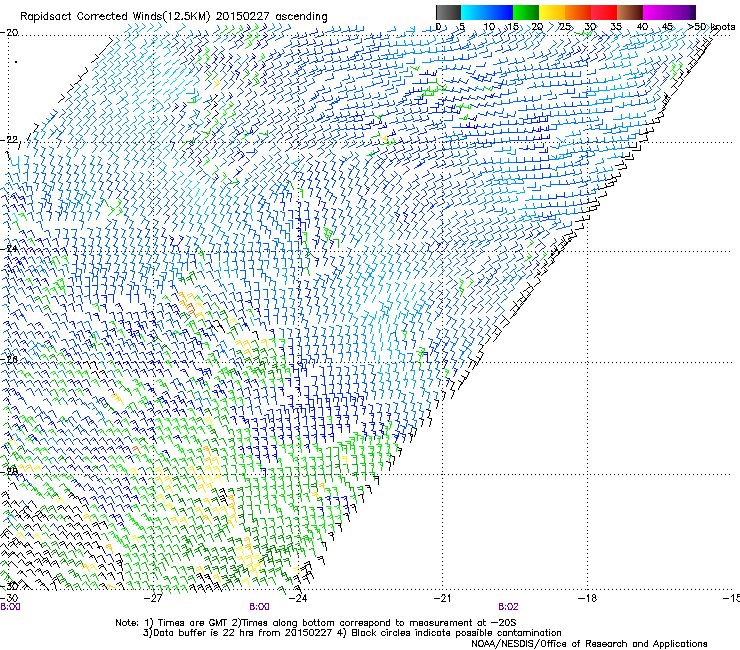The width and height of the screenshot is (740, 650).
Task: Click the 'Rapidscat Corrected Winds(12.5KM)' title text
Action: 116,17
